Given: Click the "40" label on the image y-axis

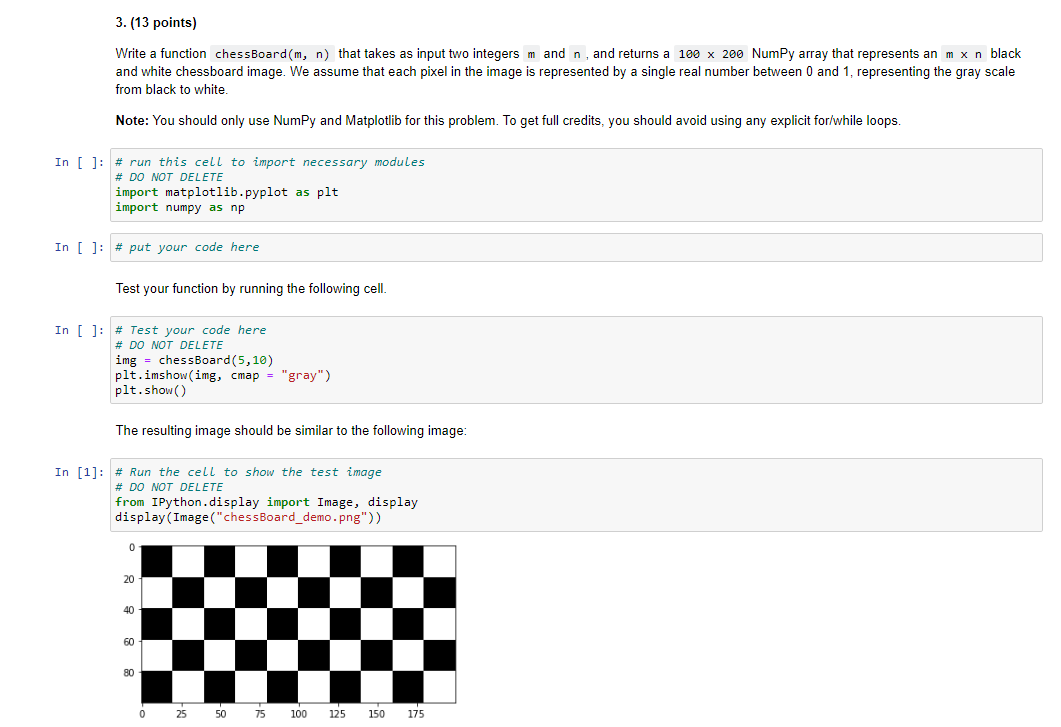Looking at the screenshot, I should tap(128, 610).
